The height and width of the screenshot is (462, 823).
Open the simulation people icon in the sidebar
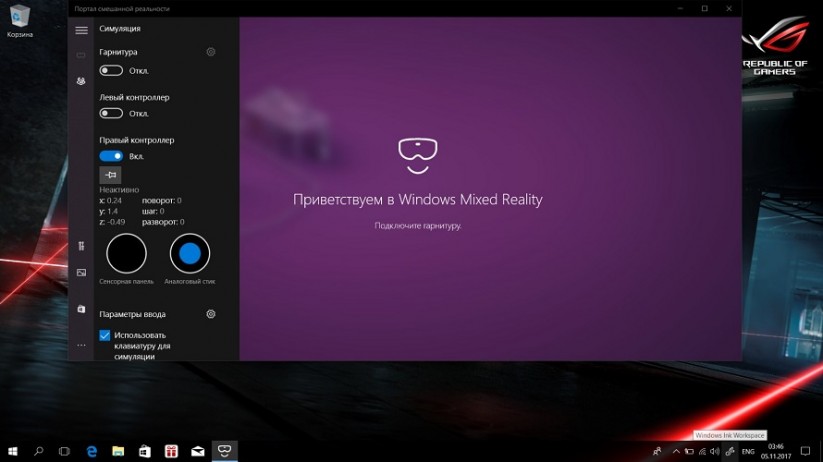pos(81,81)
